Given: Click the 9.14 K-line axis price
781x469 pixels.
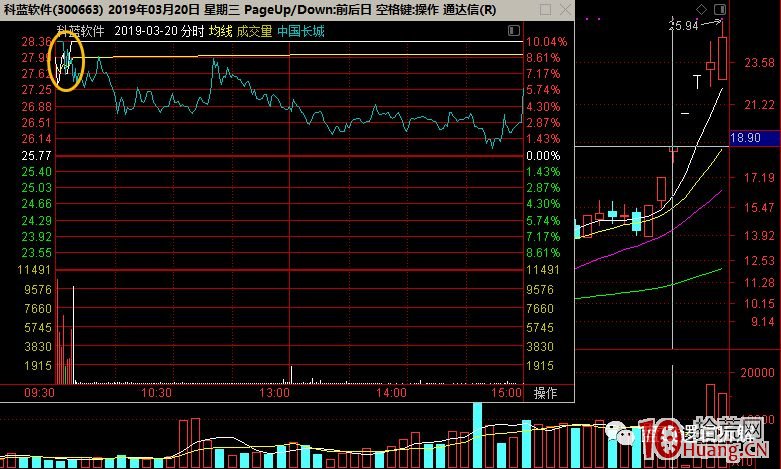Looking at the screenshot, I should pos(762,322).
